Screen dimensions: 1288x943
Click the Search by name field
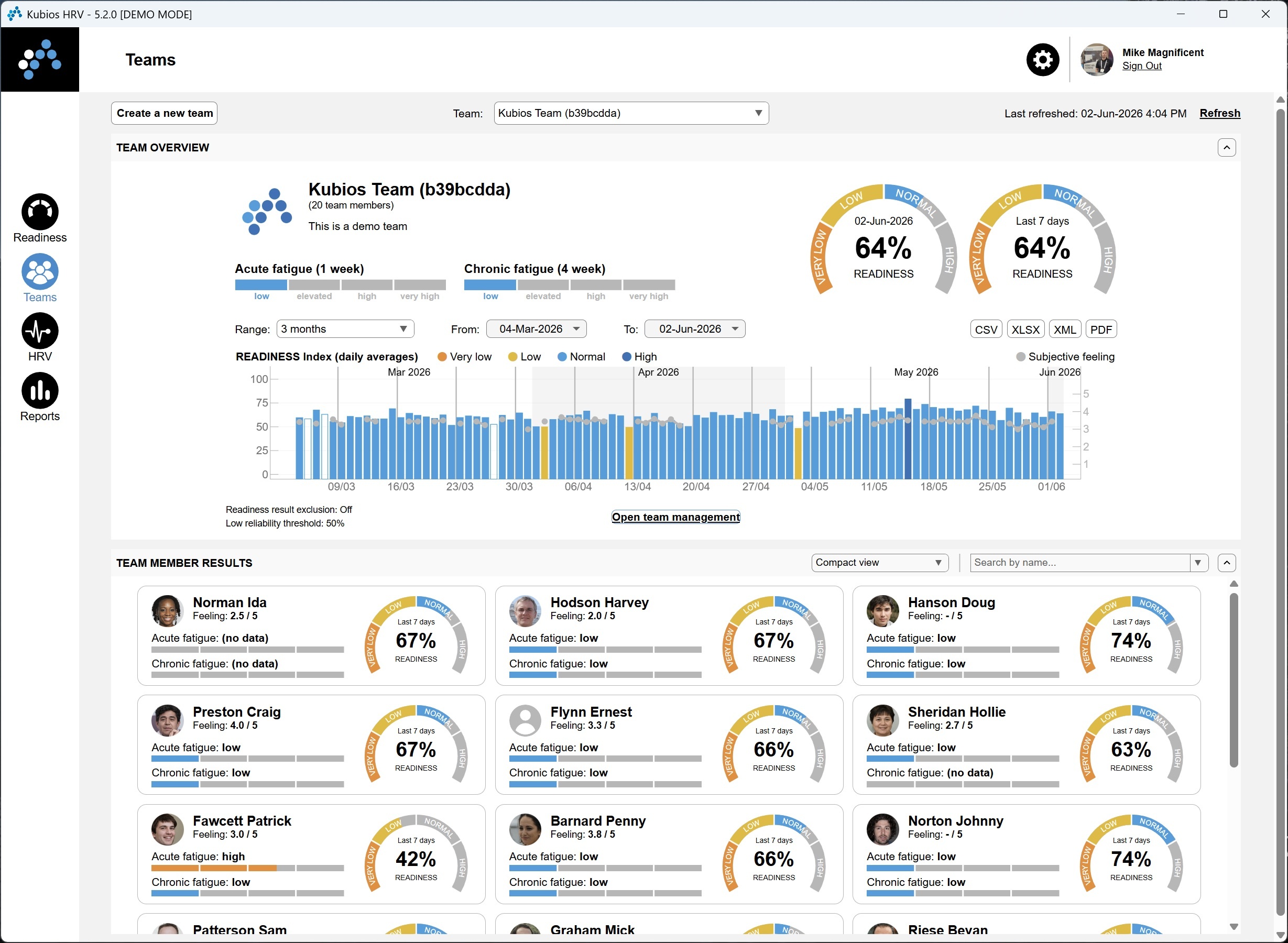point(1079,562)
